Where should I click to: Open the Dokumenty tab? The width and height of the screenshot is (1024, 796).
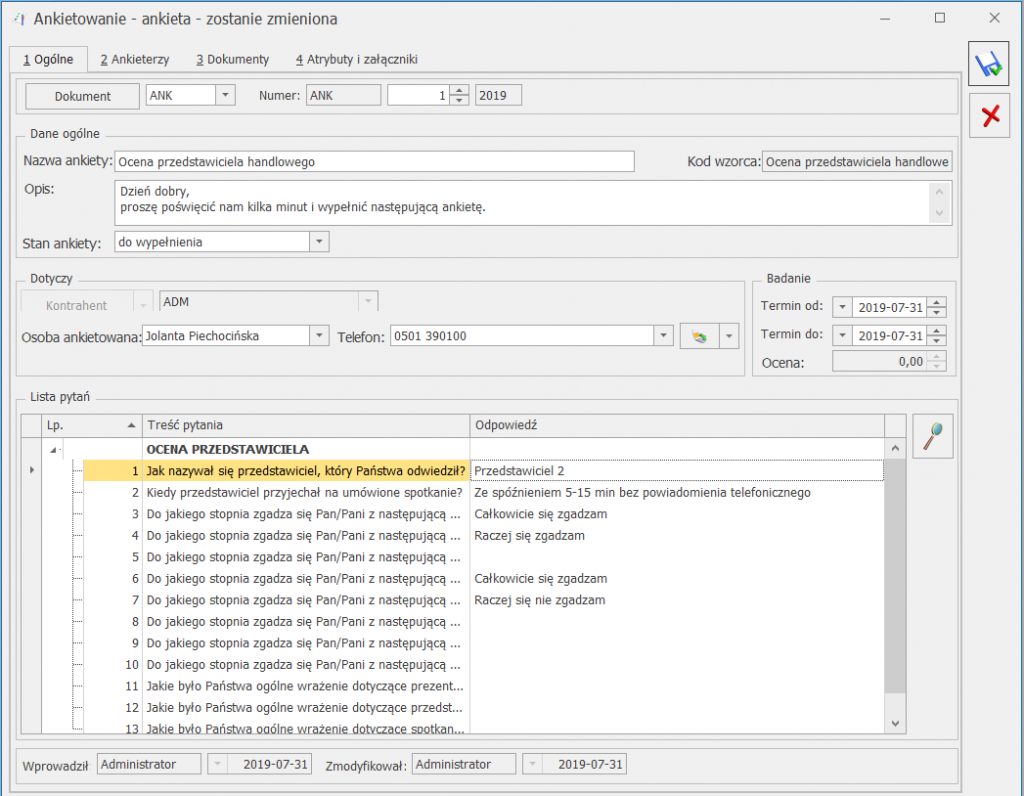[x=232, y=59]
